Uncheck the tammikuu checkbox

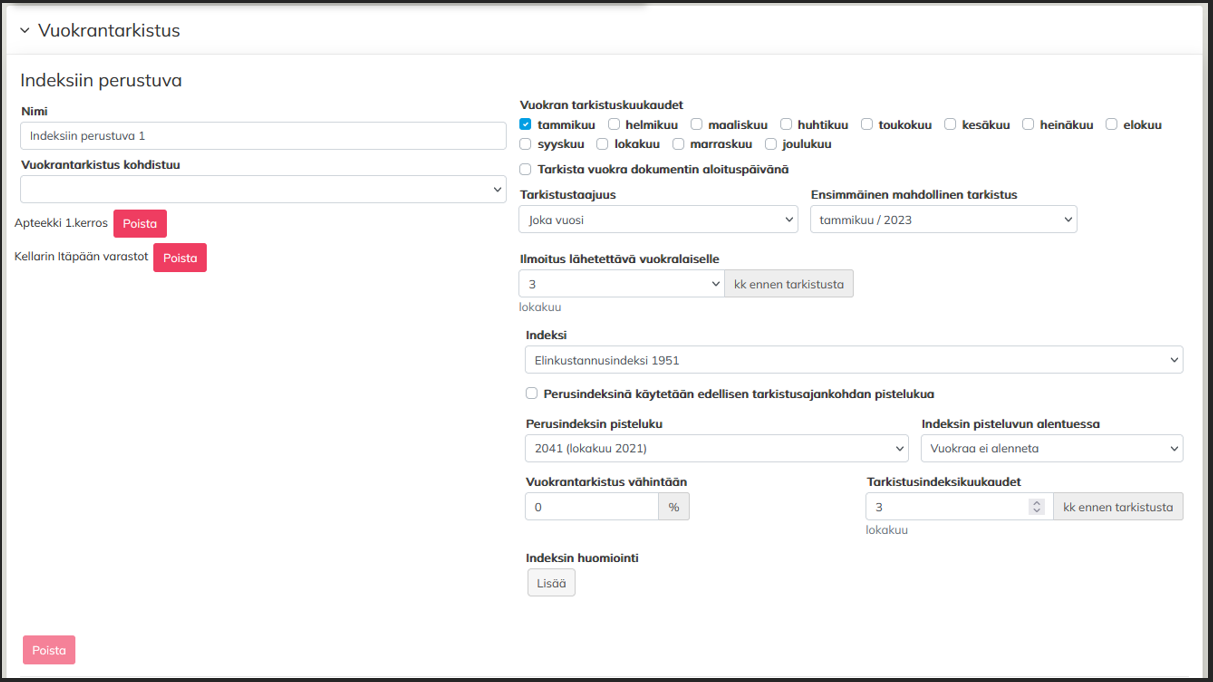pyautogui.click(x=526, y=125)
